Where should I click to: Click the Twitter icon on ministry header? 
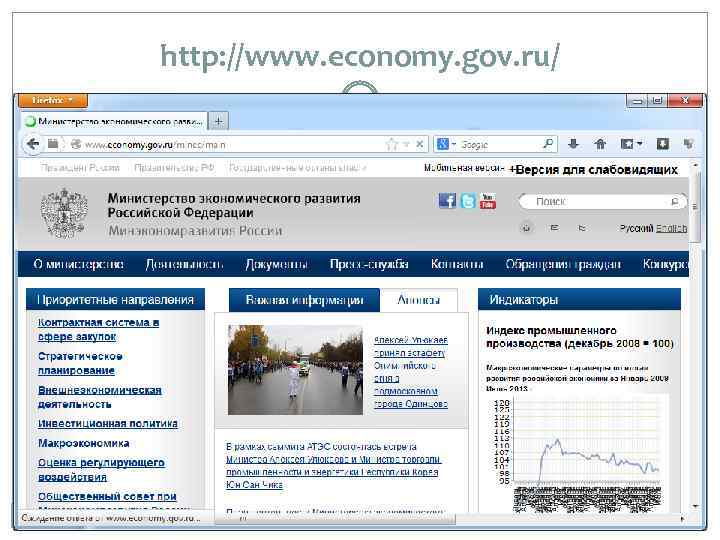pos(468,201)
